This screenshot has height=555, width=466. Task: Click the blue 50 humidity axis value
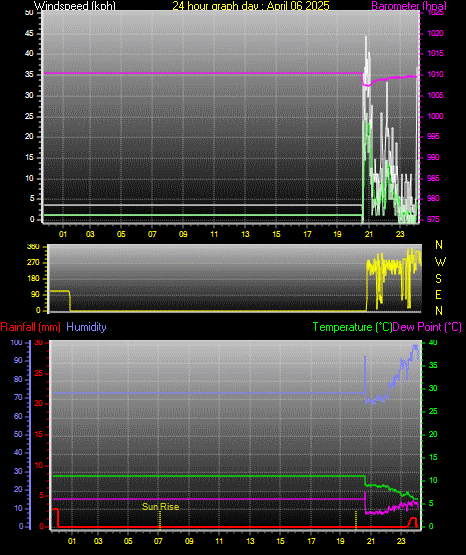coord(18,434)
